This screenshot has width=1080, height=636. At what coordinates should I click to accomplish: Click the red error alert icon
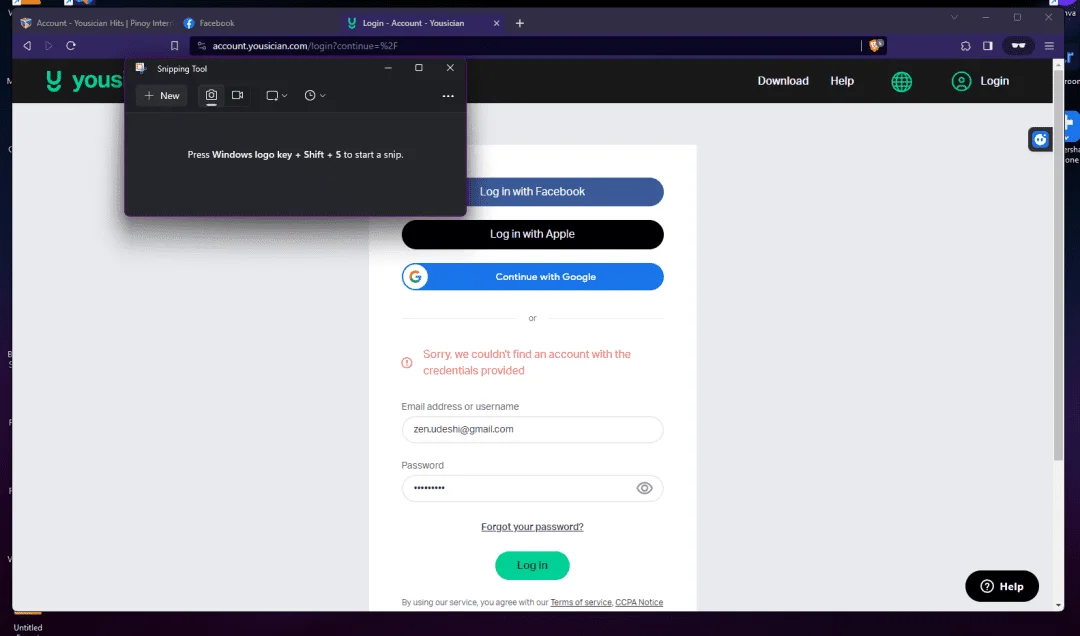coord(407,362)
